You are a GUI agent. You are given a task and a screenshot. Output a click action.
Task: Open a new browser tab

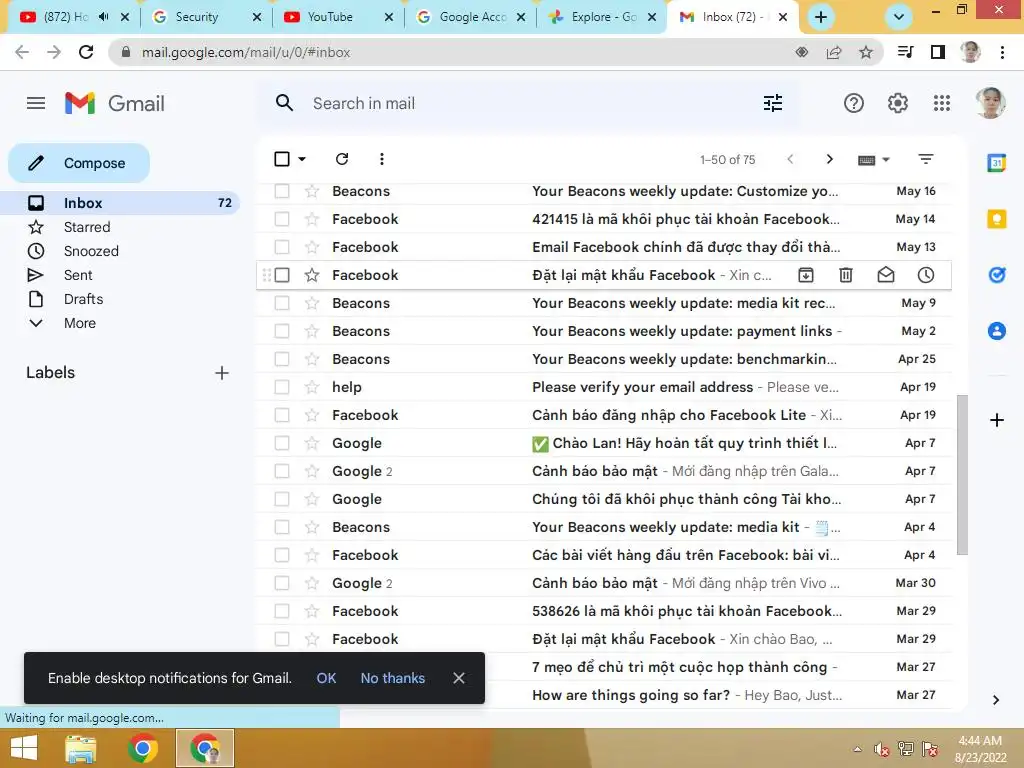pos(821,17)
